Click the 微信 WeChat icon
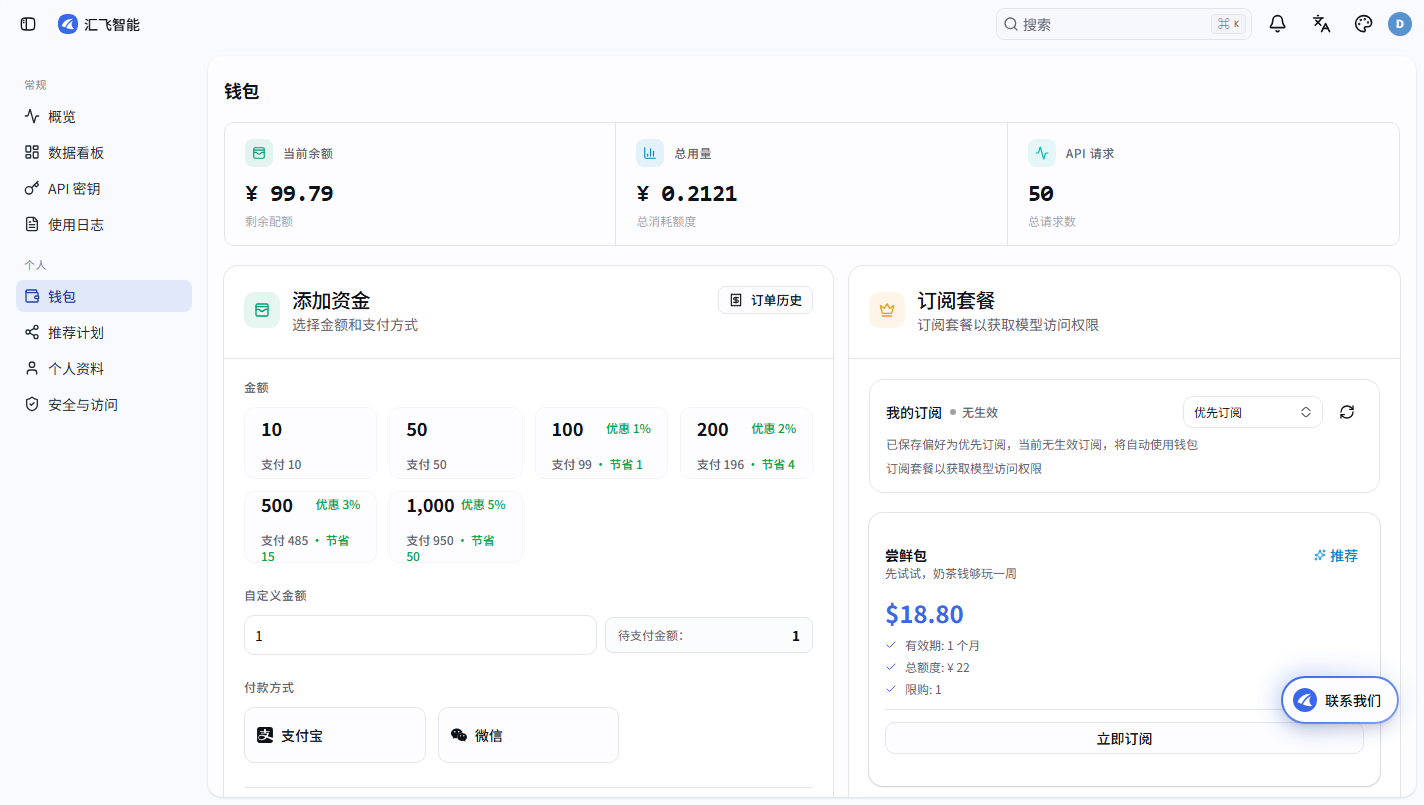Image resolution: width=1424 pixels, height=805 pixels. coord(459,735)
